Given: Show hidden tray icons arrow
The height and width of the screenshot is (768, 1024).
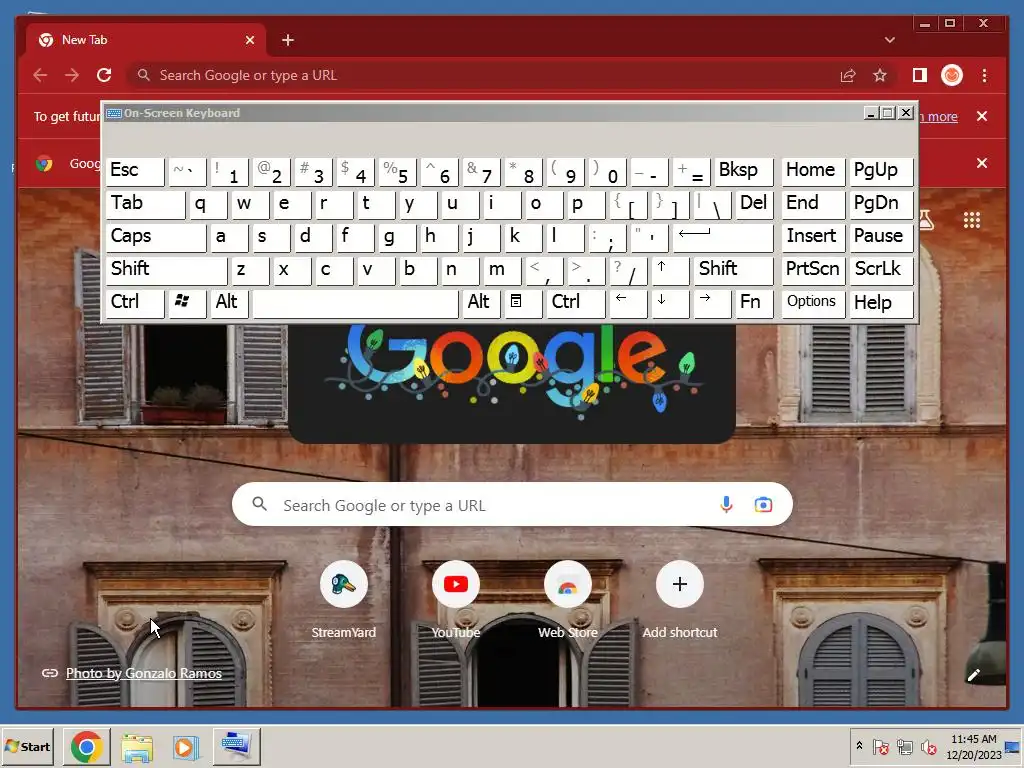Looking at the screenshot, I should (x=859, y=746).
